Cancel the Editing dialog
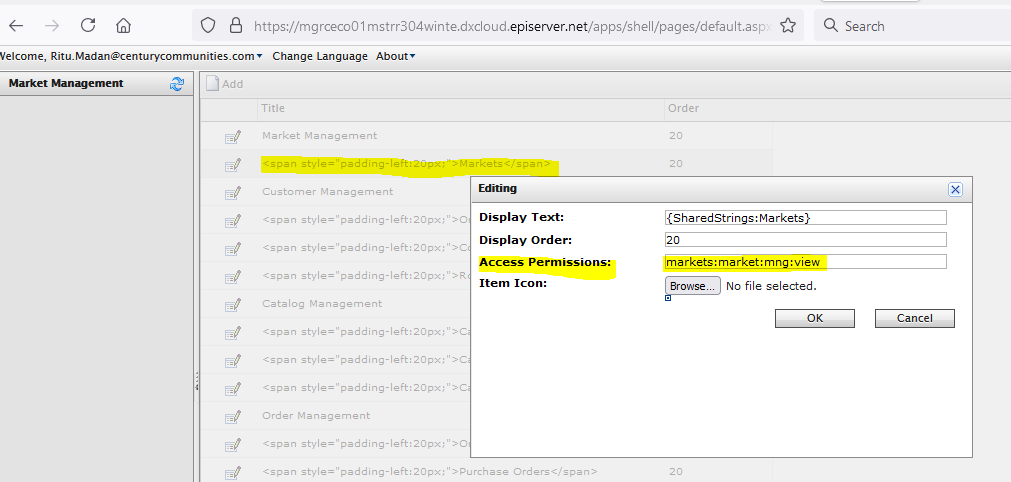 pos(914,318)
